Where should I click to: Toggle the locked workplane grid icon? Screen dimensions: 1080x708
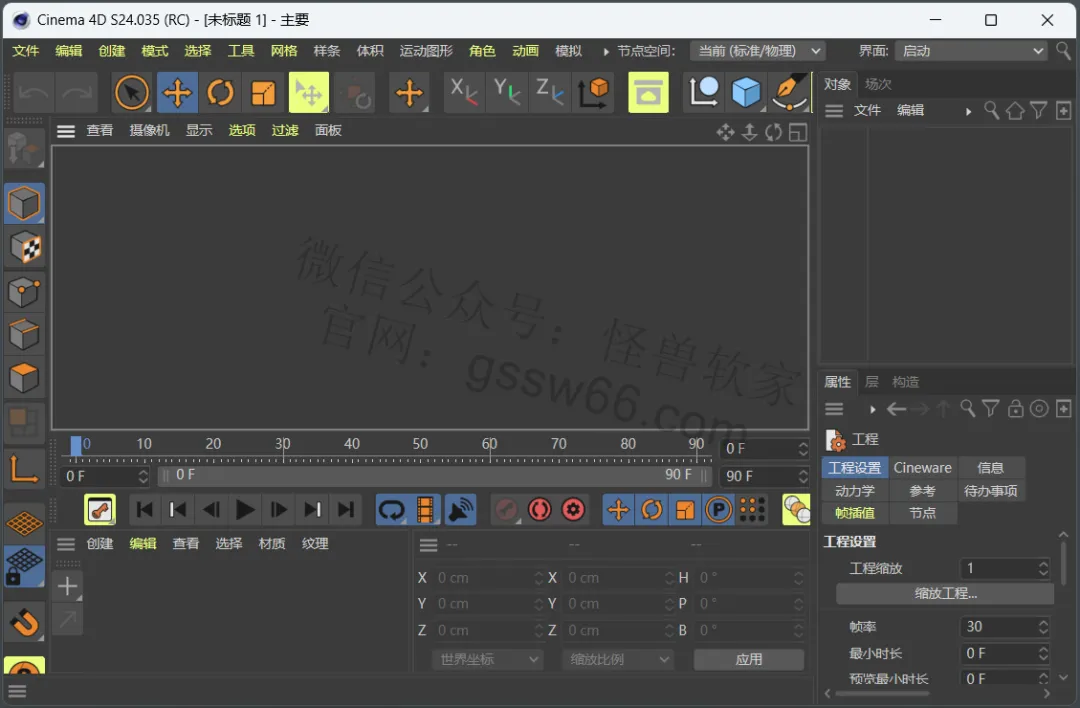click(24, 566)
